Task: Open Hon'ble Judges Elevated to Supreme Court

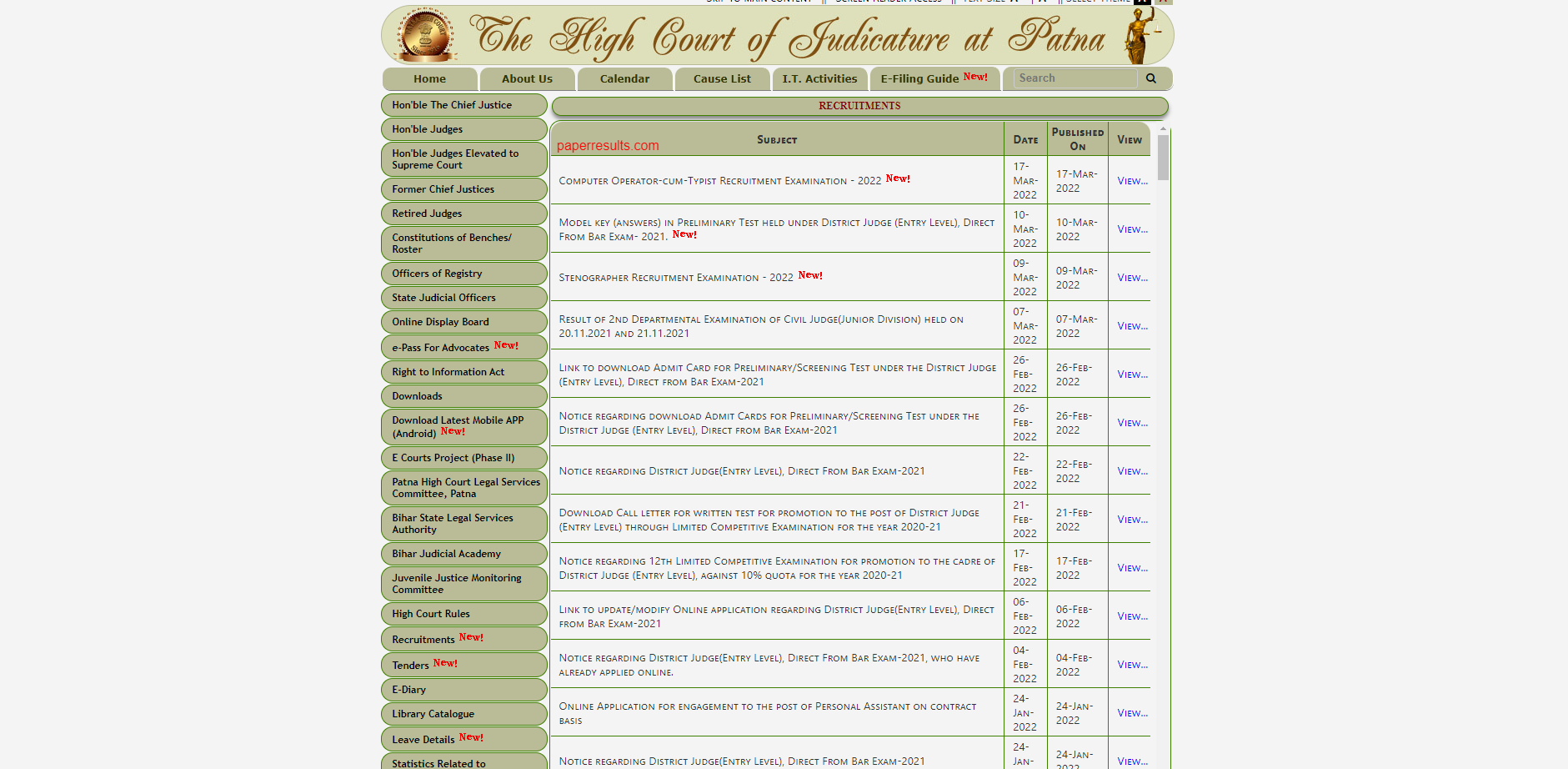Action: point(463,159)
